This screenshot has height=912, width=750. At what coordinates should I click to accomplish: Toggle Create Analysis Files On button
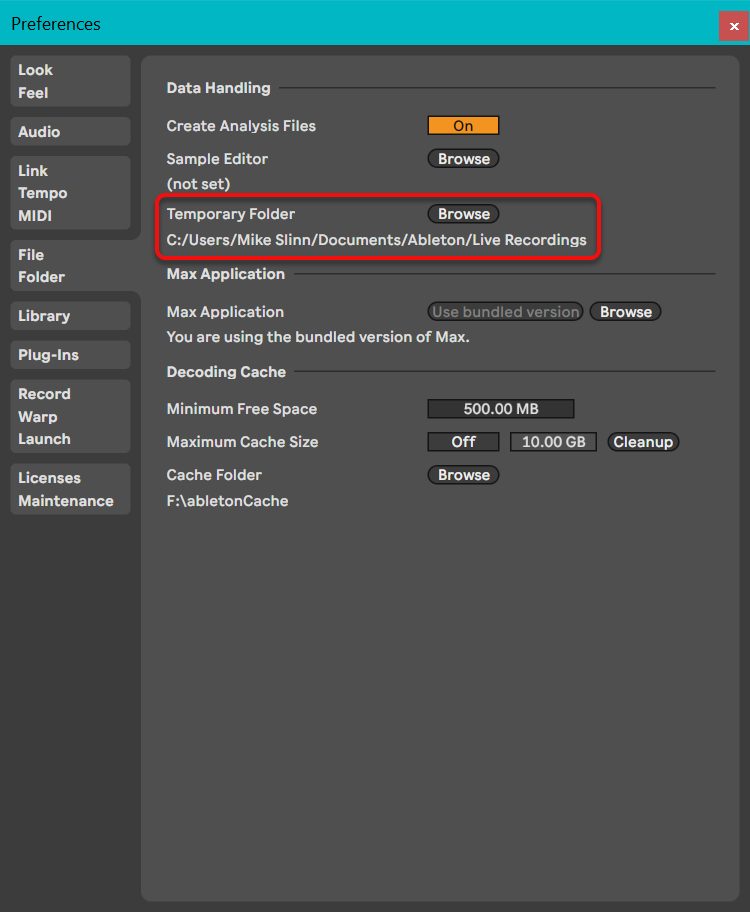(463, 126)
